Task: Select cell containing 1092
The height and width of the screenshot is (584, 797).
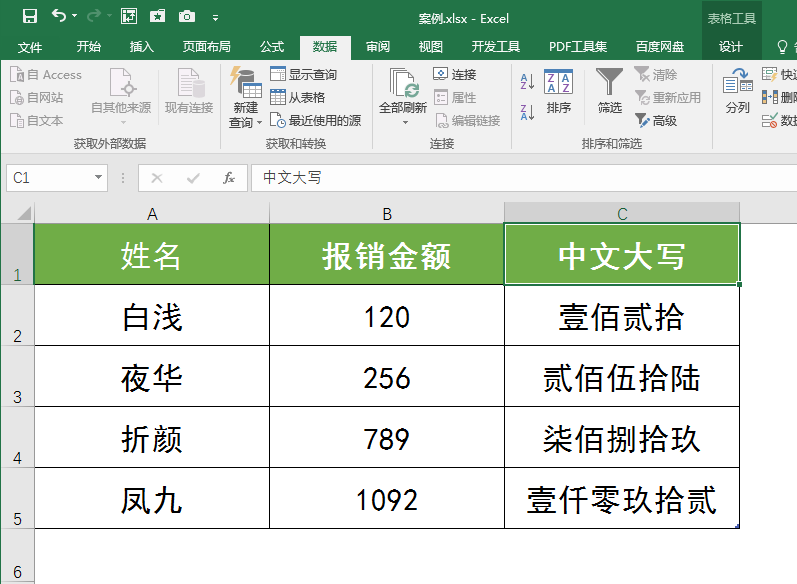Action: tap(387, 499)
